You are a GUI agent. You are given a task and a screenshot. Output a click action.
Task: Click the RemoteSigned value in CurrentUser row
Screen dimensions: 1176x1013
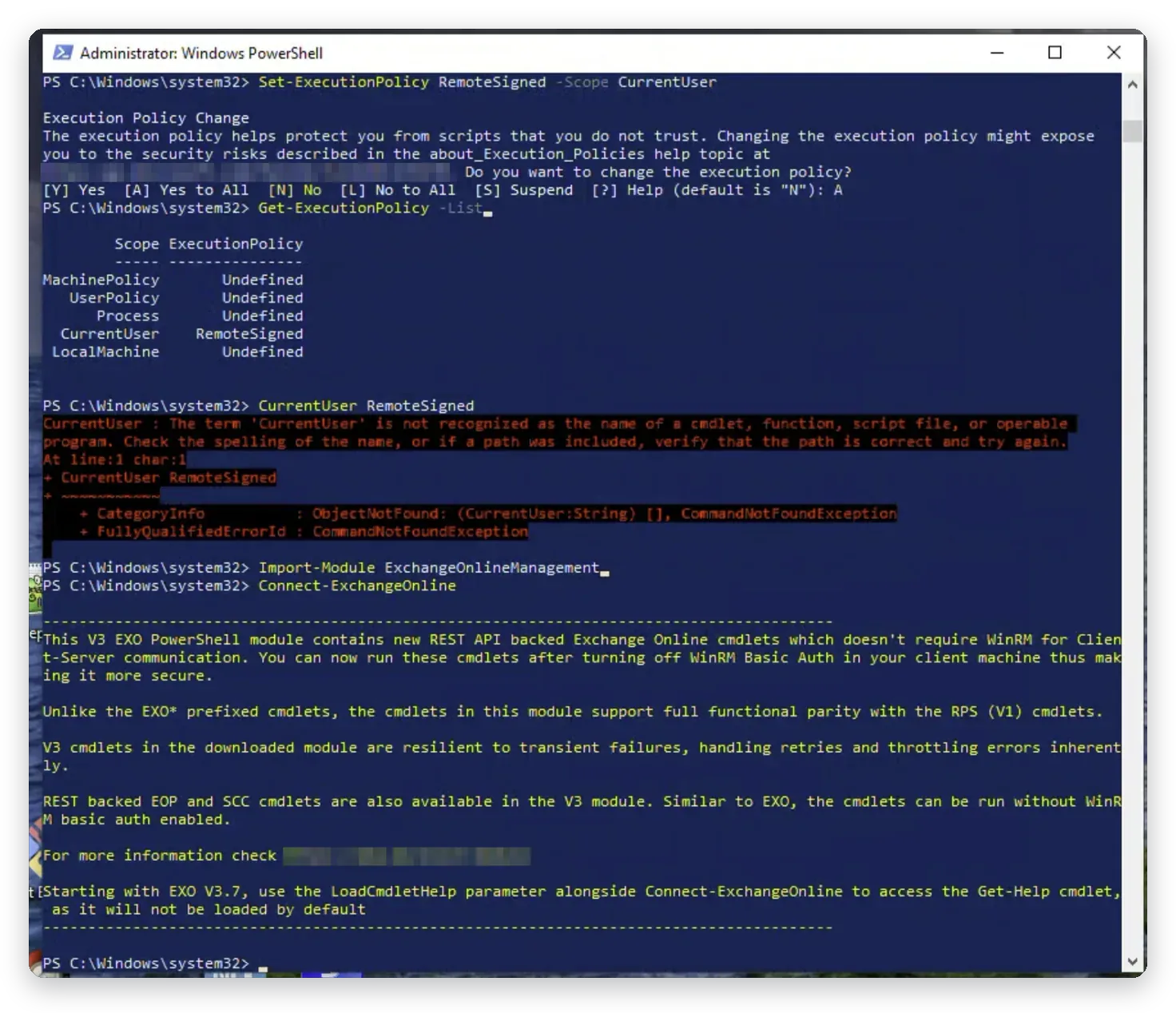[x=249, y=334]
